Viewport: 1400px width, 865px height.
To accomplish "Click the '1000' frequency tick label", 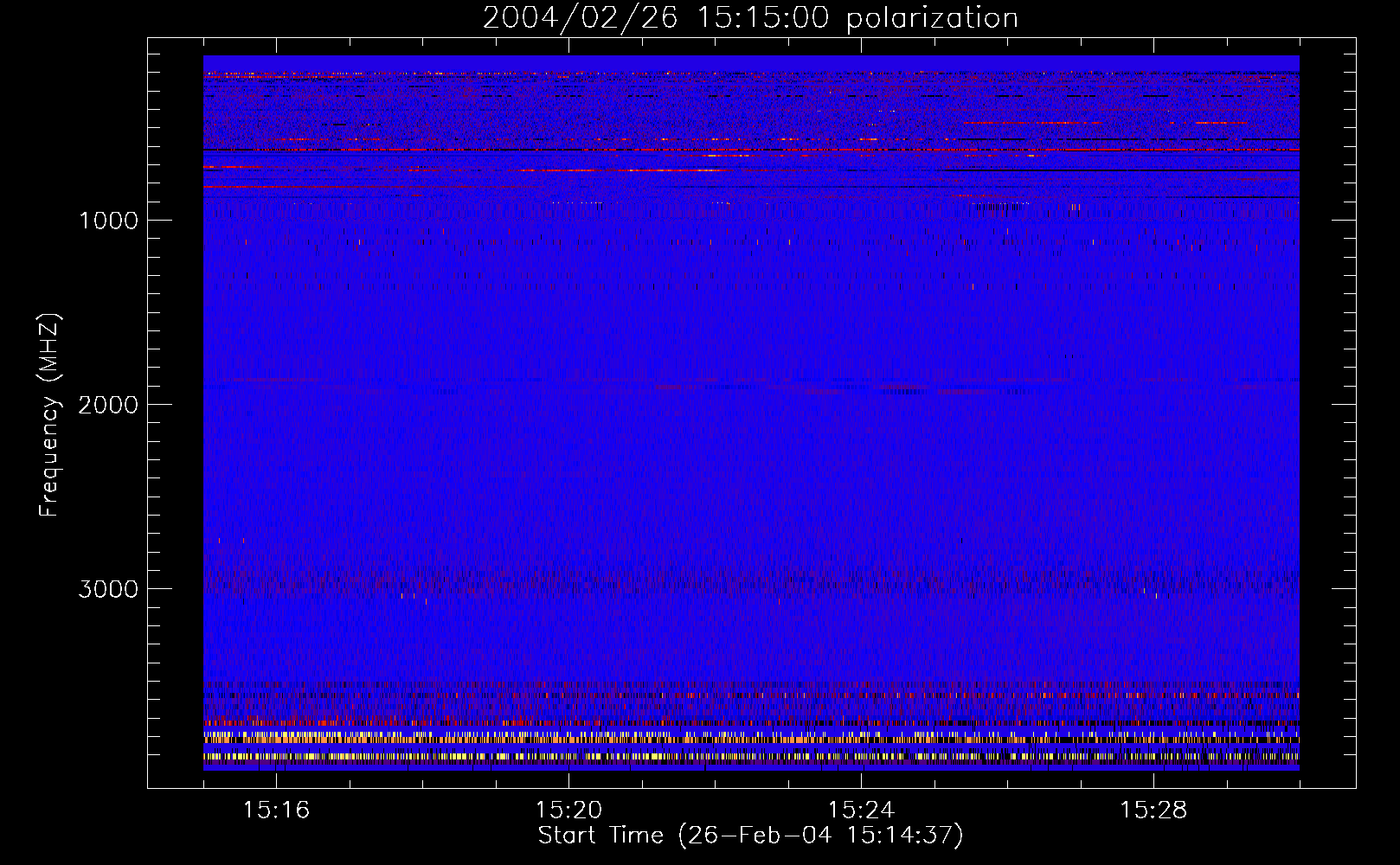I will [x=108, y=221].
